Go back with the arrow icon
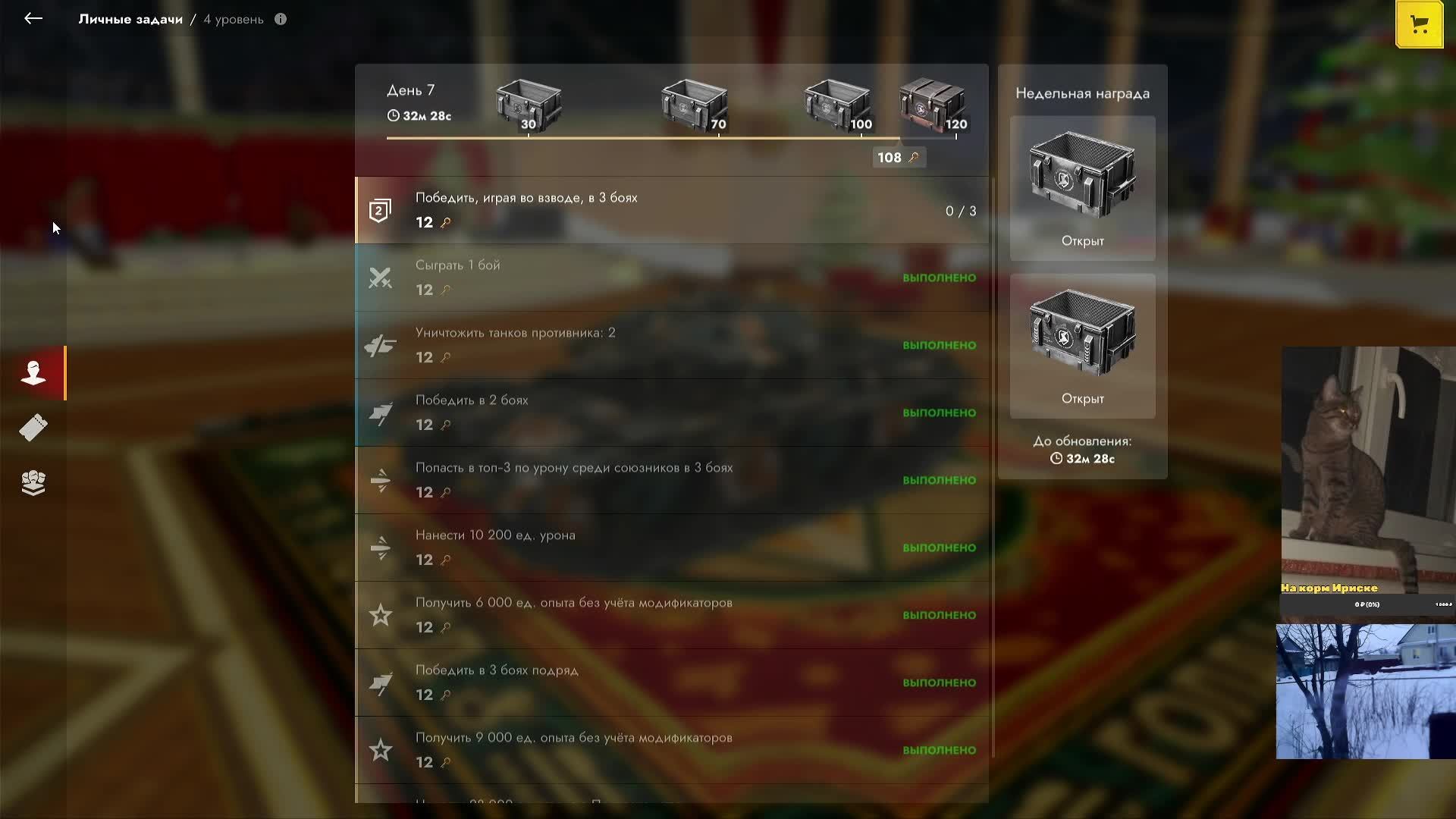This screenshot has height=819, width=1456. (x=33, y=18)
